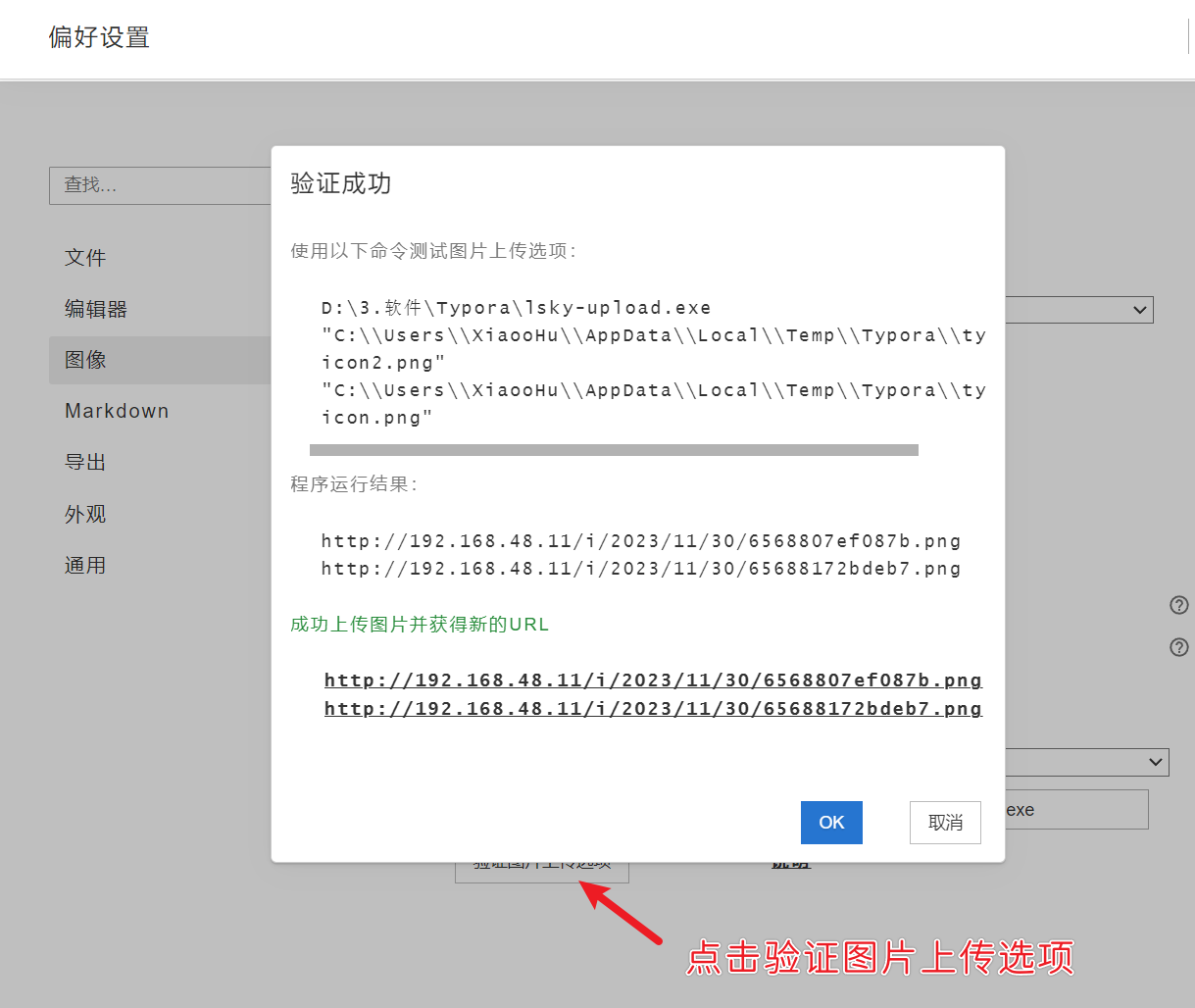Open the uploaded URL ending 65688172bdeb7.png
This screenshot has height=1008, width=1195.
pos(653,709)
